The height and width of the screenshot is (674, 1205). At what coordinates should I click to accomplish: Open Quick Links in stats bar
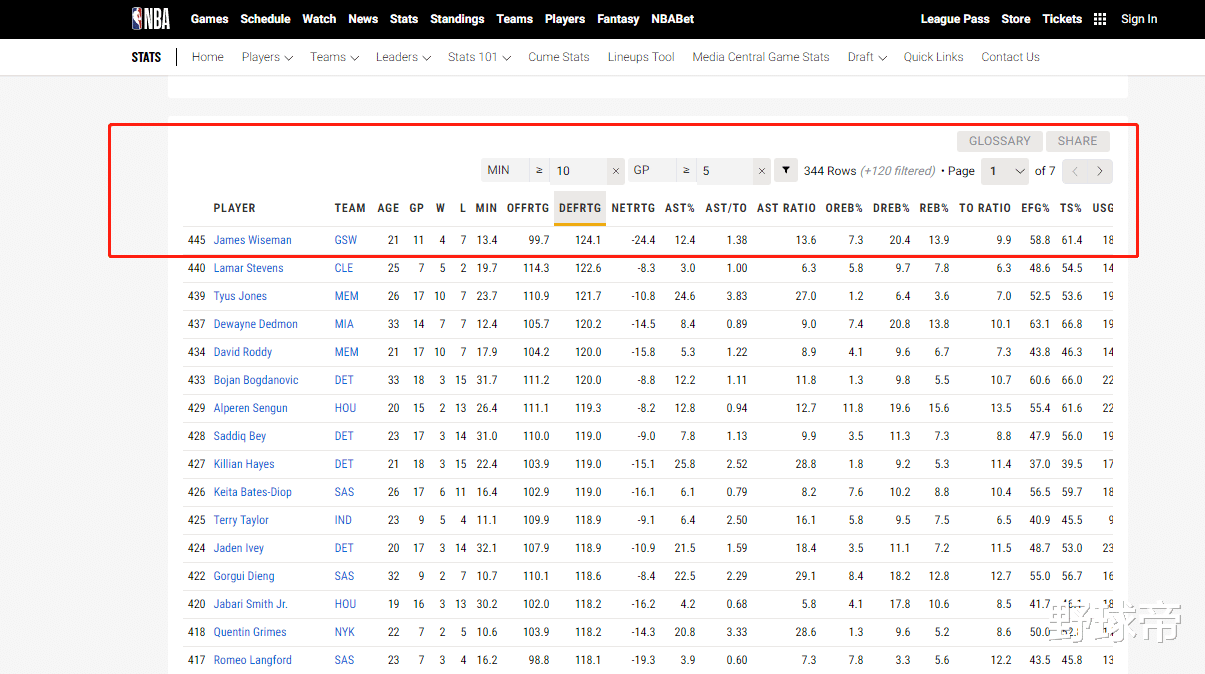tap(934, 57)
